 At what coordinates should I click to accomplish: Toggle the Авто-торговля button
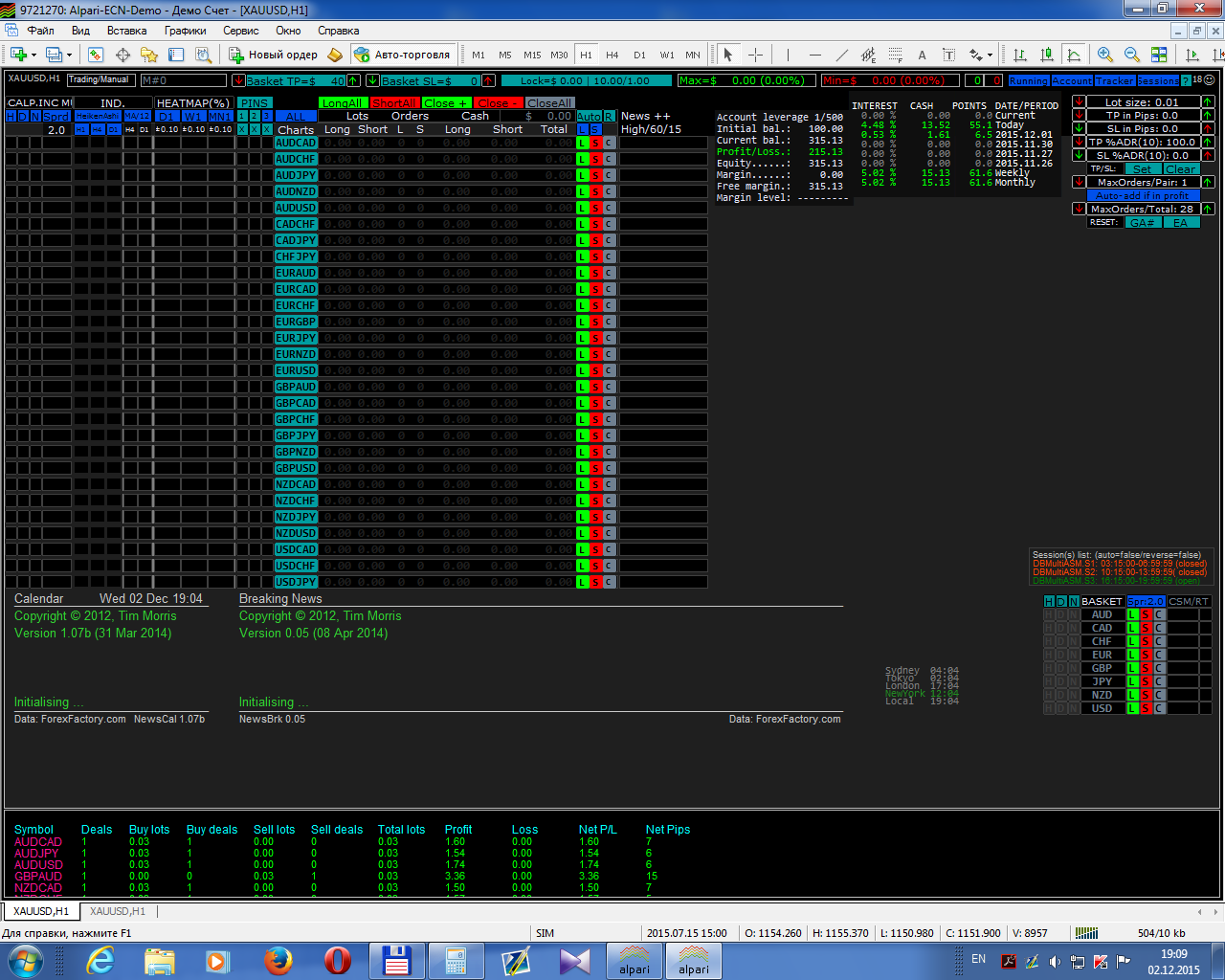pos(402,55)
